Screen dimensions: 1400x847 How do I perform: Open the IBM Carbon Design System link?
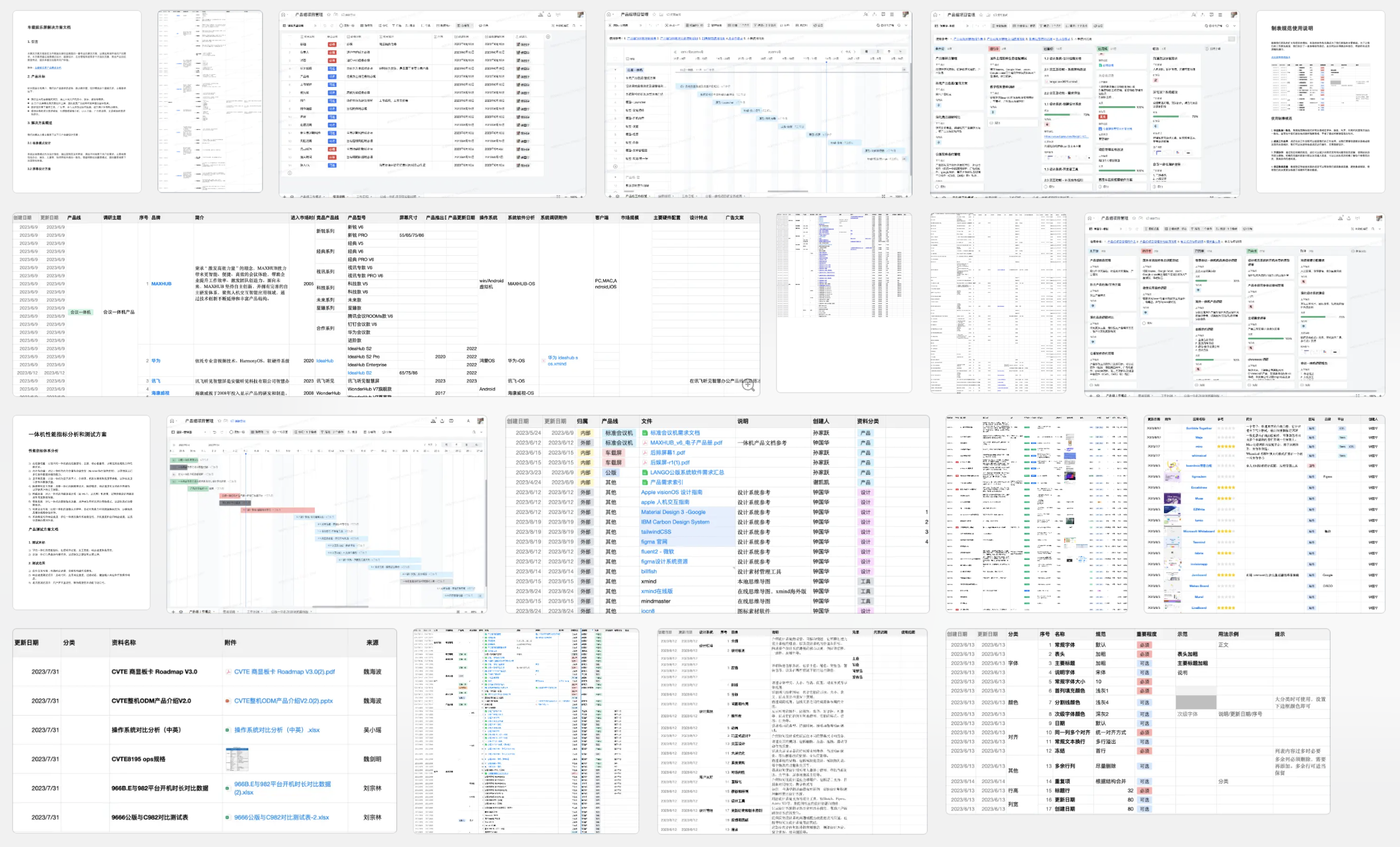(675, 522)
